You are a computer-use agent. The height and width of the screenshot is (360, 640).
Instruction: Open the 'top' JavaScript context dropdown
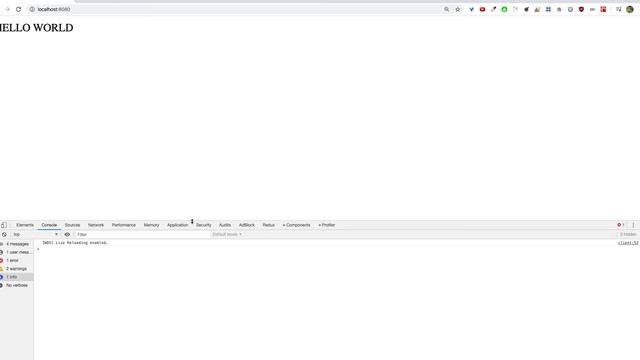coord(35,235)
